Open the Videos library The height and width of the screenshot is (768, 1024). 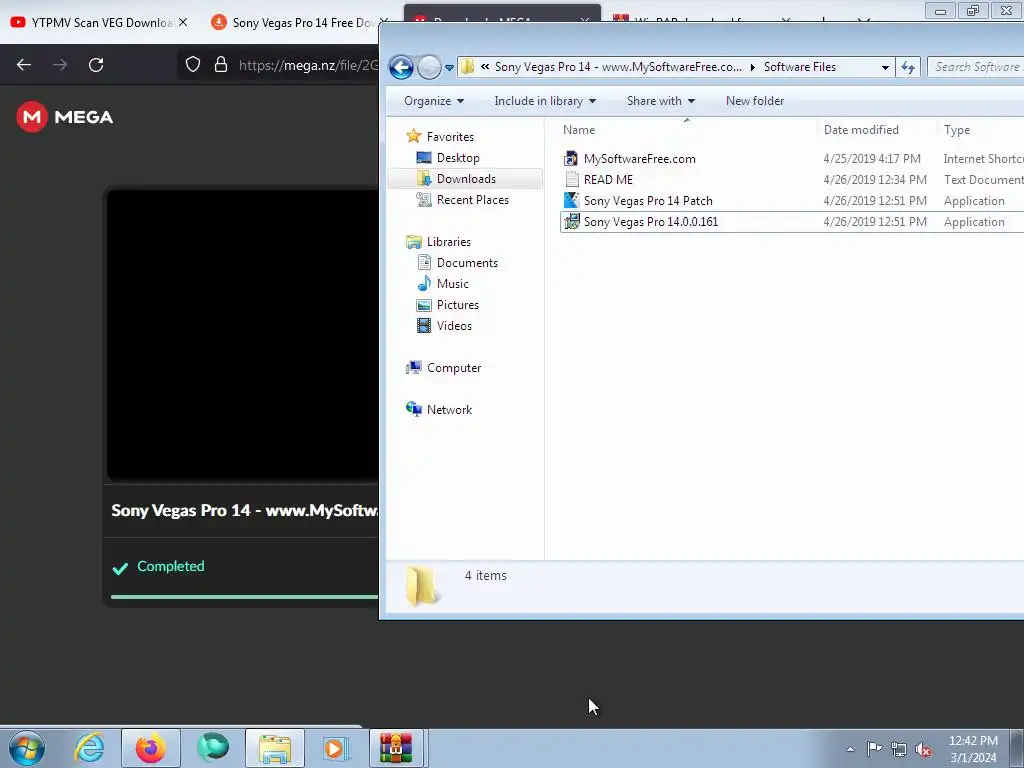click(x=454, y=325)
